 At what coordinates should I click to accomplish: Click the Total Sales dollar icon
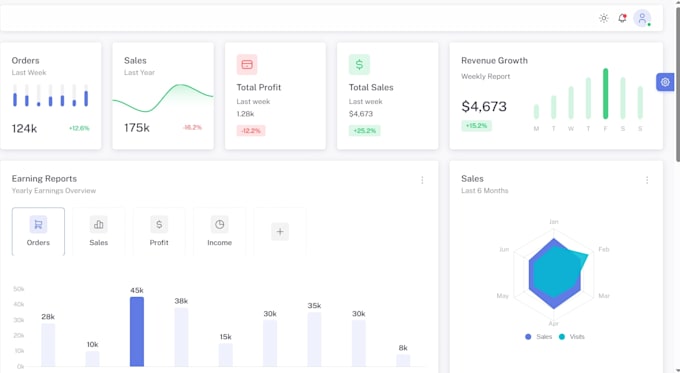(359, 65)
